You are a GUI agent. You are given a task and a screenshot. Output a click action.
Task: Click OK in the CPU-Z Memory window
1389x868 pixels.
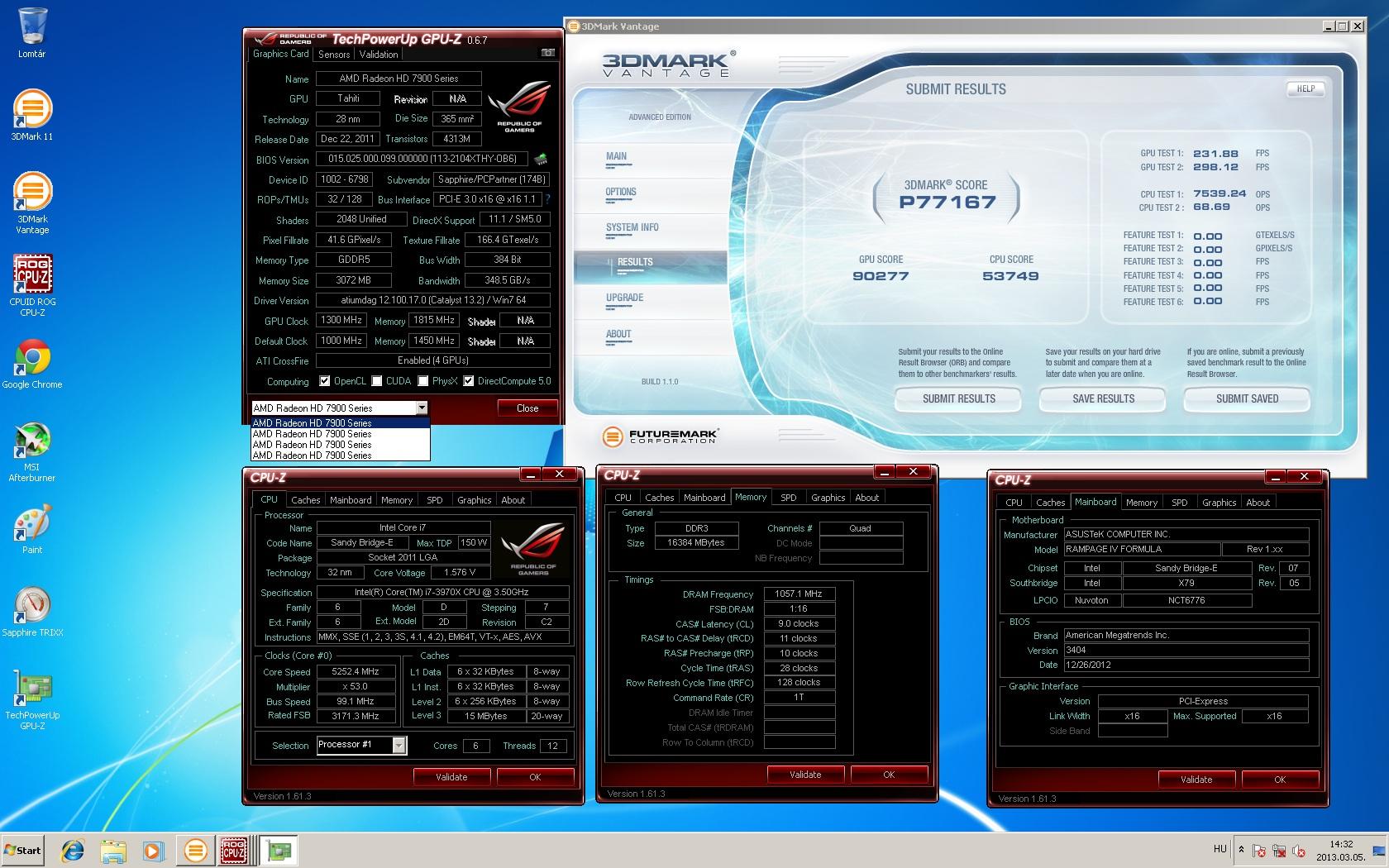tap(889, 775)
